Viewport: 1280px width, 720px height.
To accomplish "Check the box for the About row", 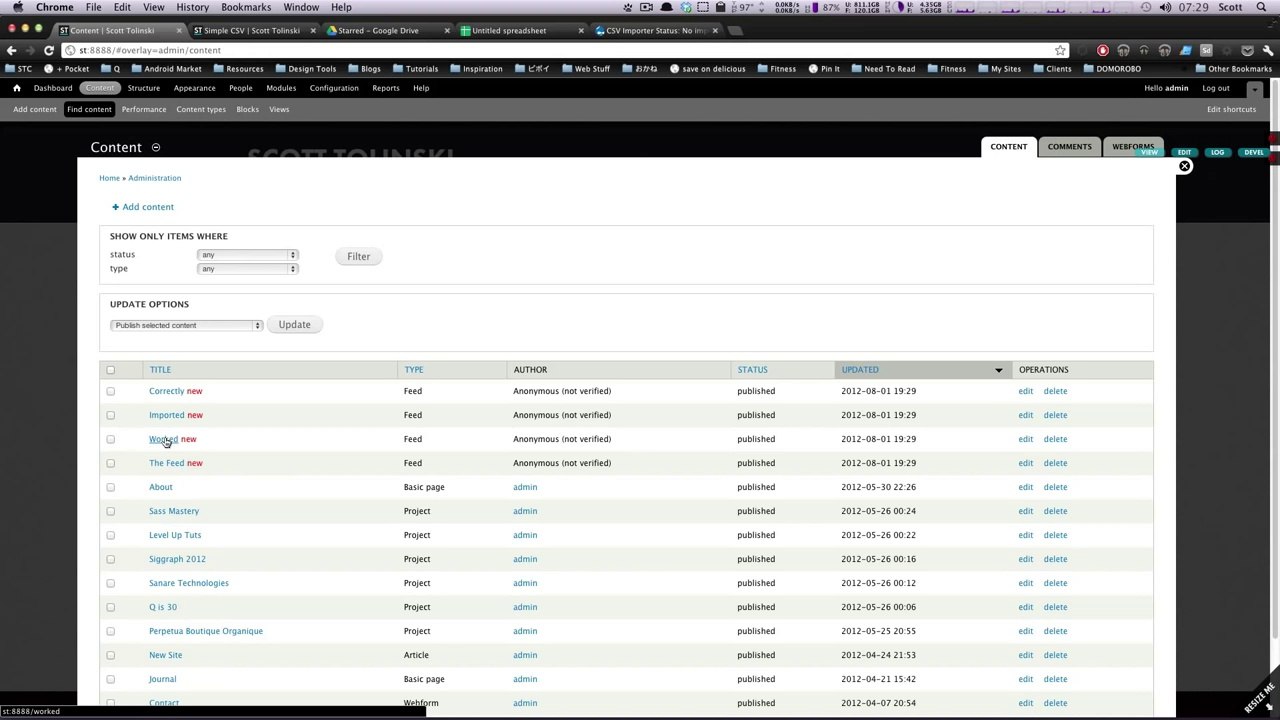I will point(110,487).
